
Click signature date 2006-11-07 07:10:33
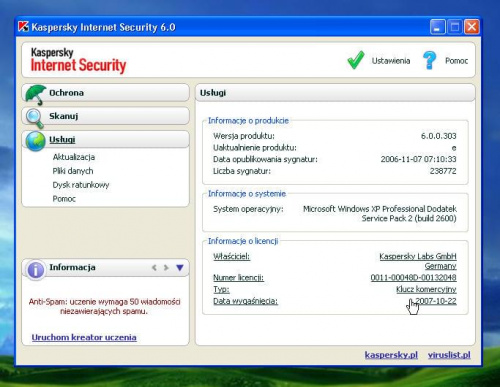(x=418, y=159)
